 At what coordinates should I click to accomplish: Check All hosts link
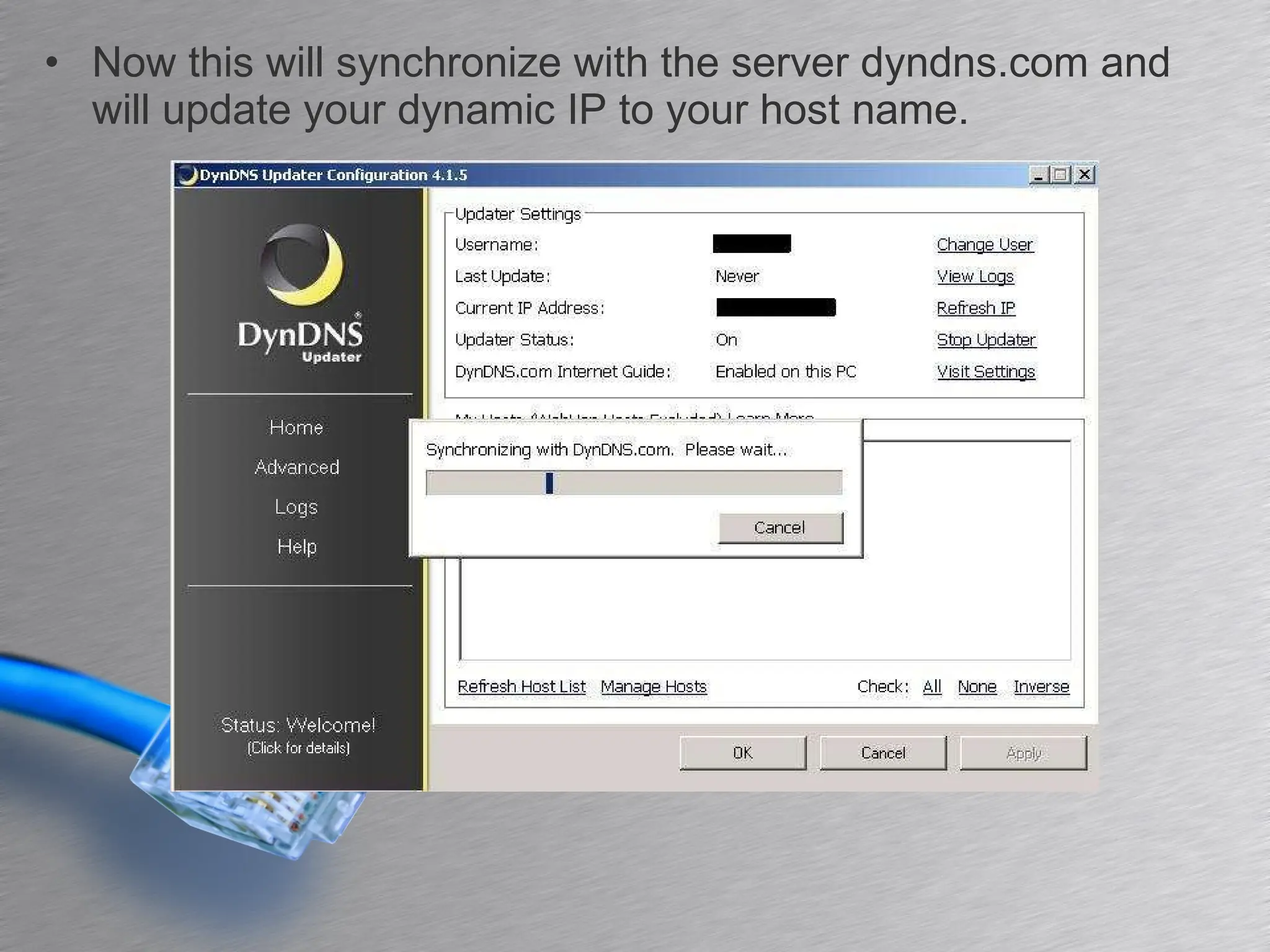pos(932,687)
